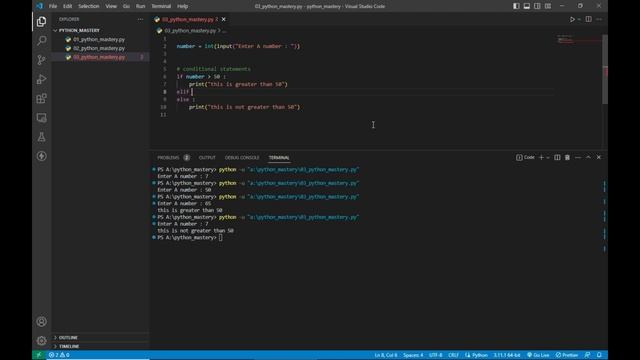This screenshot has width=640, height=360.
Task: Open 01_python_mastery.py in explorer
Action: (x=99, y=40)
